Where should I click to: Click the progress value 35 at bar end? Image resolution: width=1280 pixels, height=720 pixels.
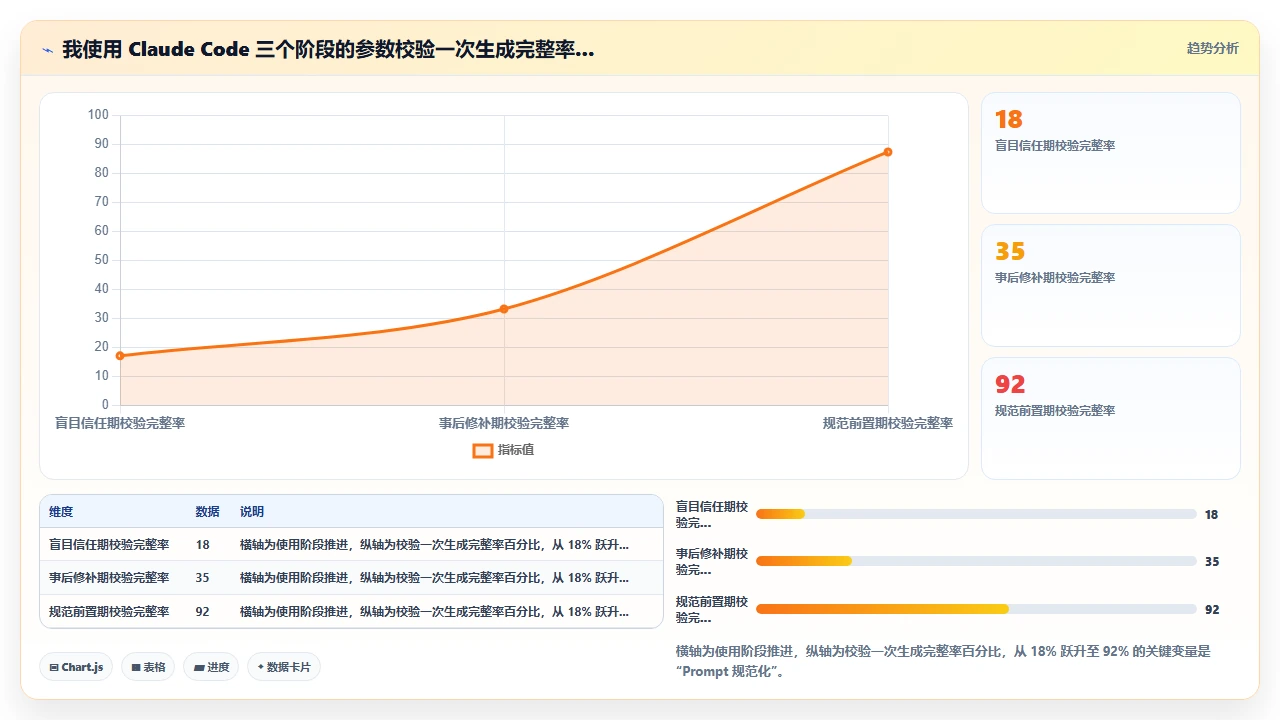(1212, 561)
